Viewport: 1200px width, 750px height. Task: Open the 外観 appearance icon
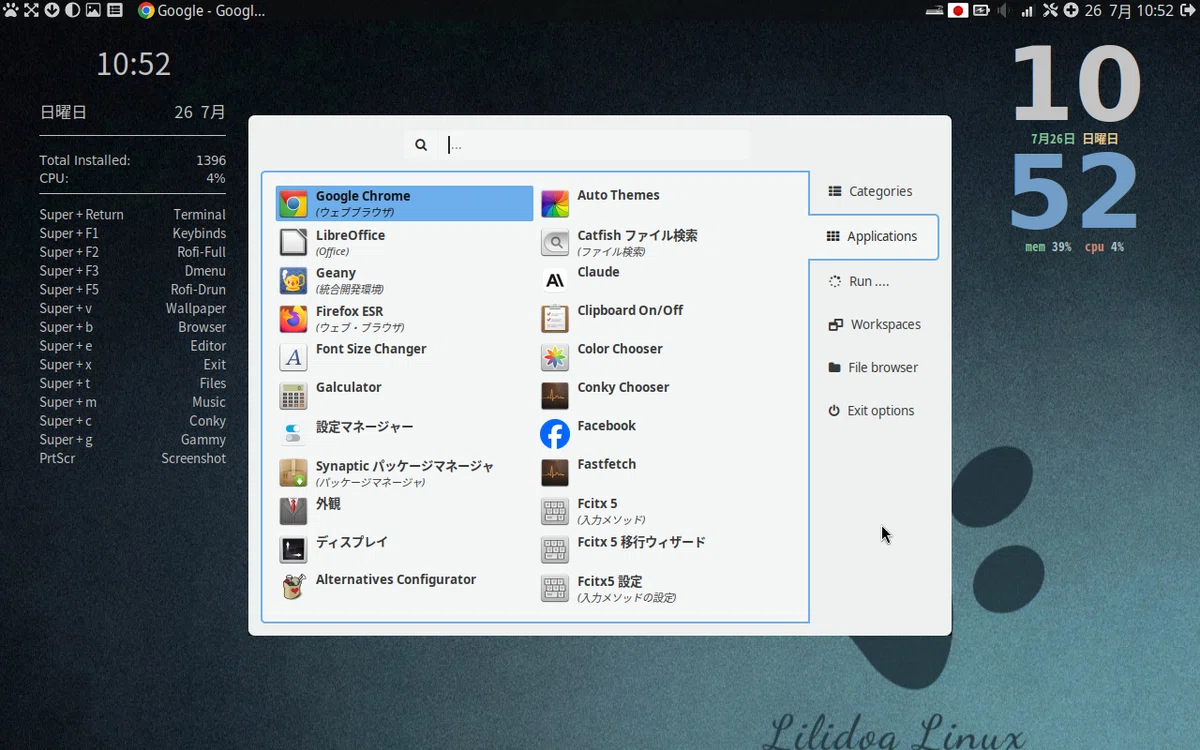click(x=293, y=511)
